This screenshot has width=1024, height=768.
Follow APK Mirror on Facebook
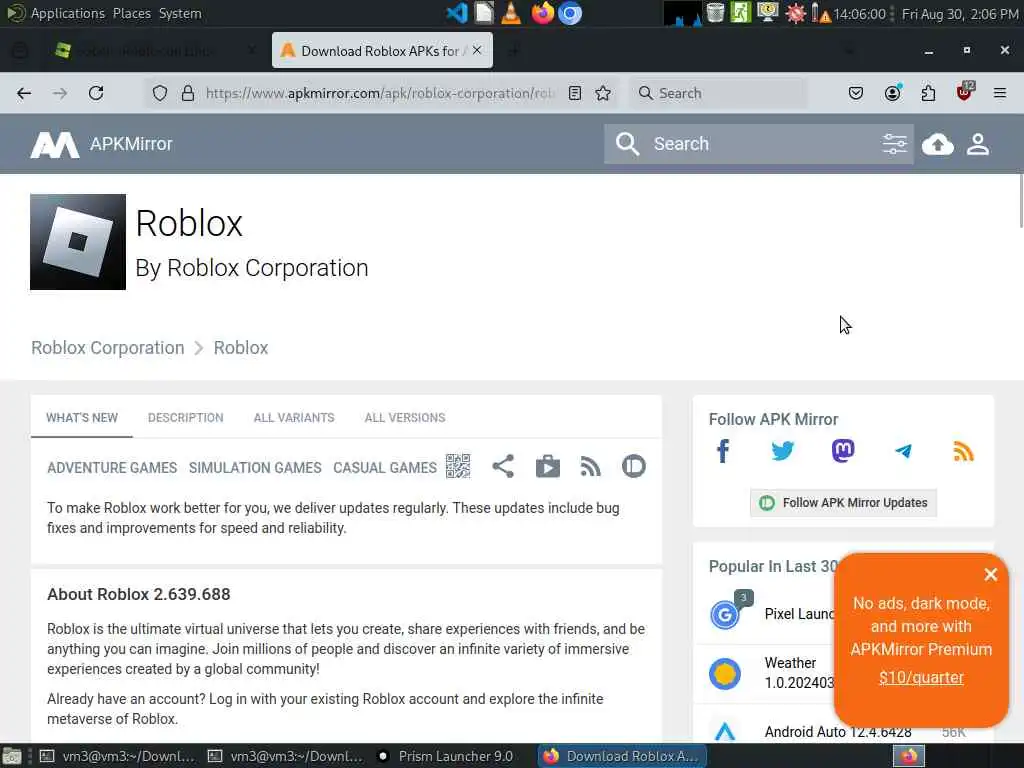tap(723, 451)
